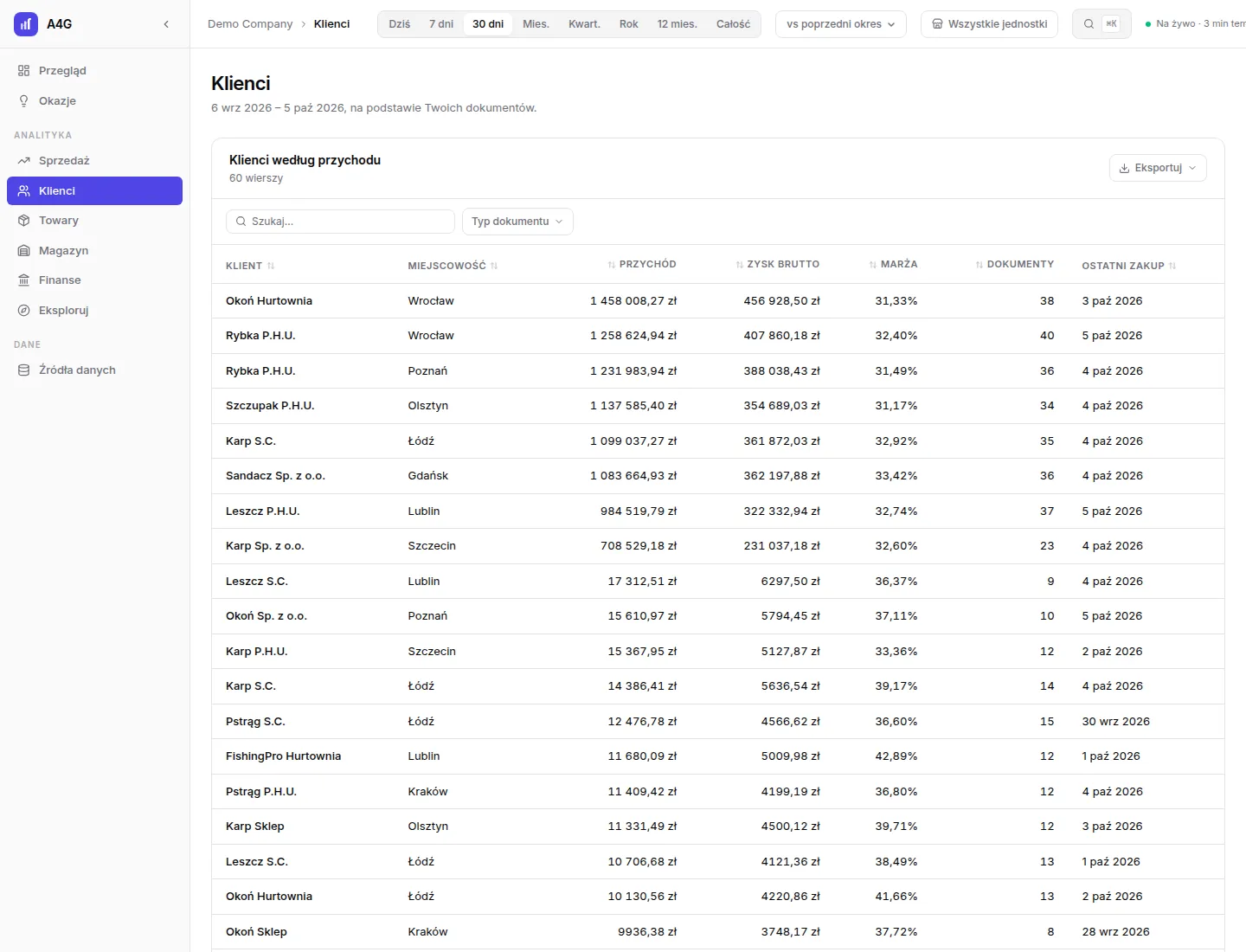Image resolution: width=1246 pixels, height=952 pixels.
Task: Click FishingPro Hurtownia client name
Action: (x=283, y=756)
